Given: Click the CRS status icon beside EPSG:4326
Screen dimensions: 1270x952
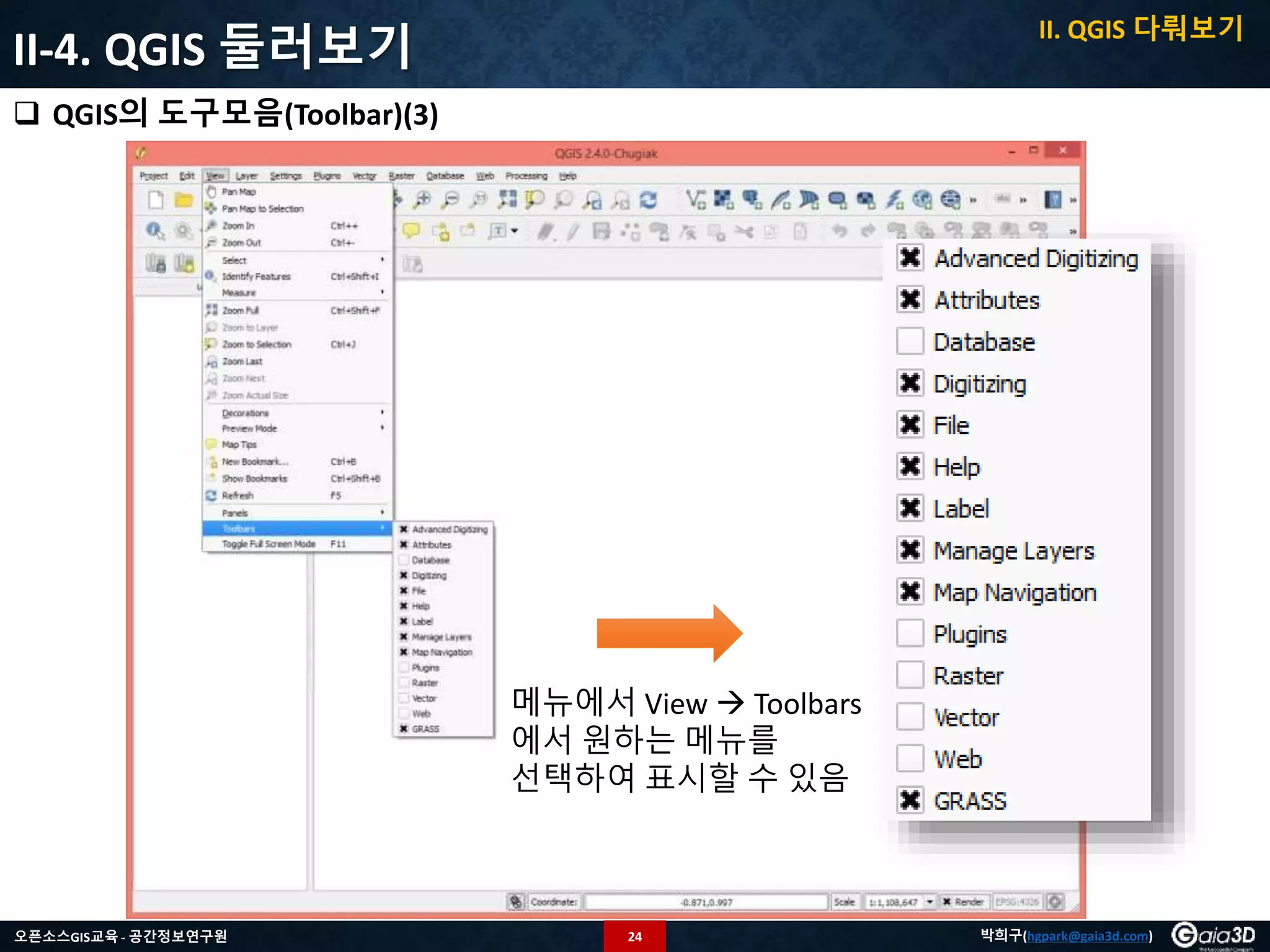Looking at the screenshot, I should pos(1055,901).
